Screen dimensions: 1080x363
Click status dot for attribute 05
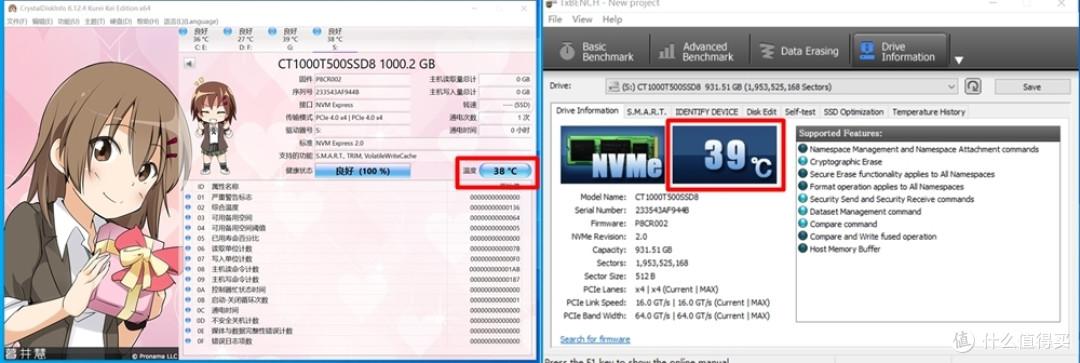click(188, 238)
